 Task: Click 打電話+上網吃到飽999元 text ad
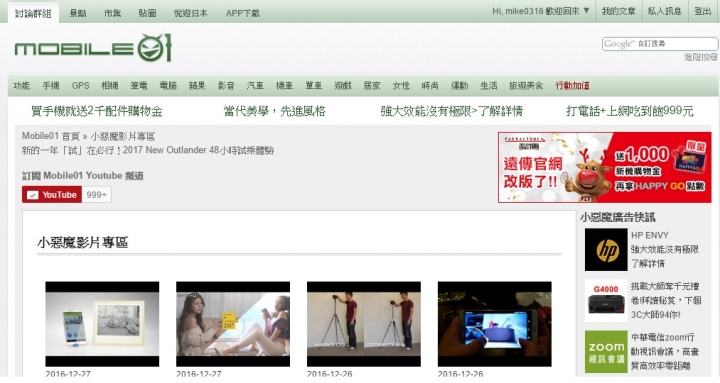(630, 111)
